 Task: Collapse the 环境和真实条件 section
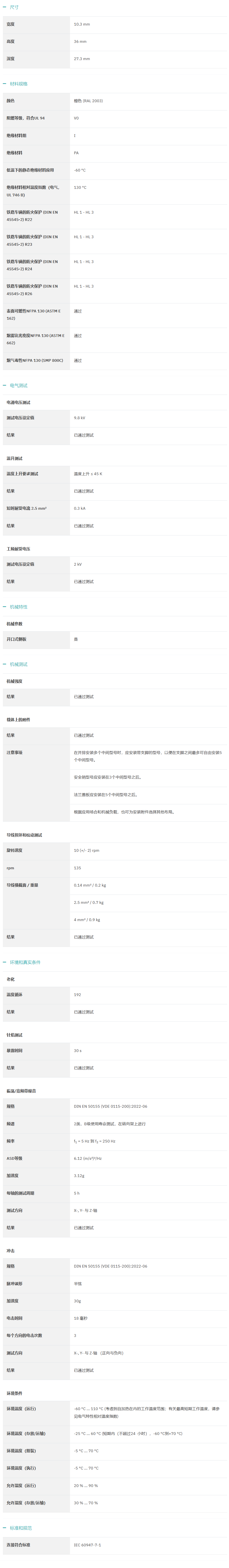pyautogui.click(x=22, y=962)
